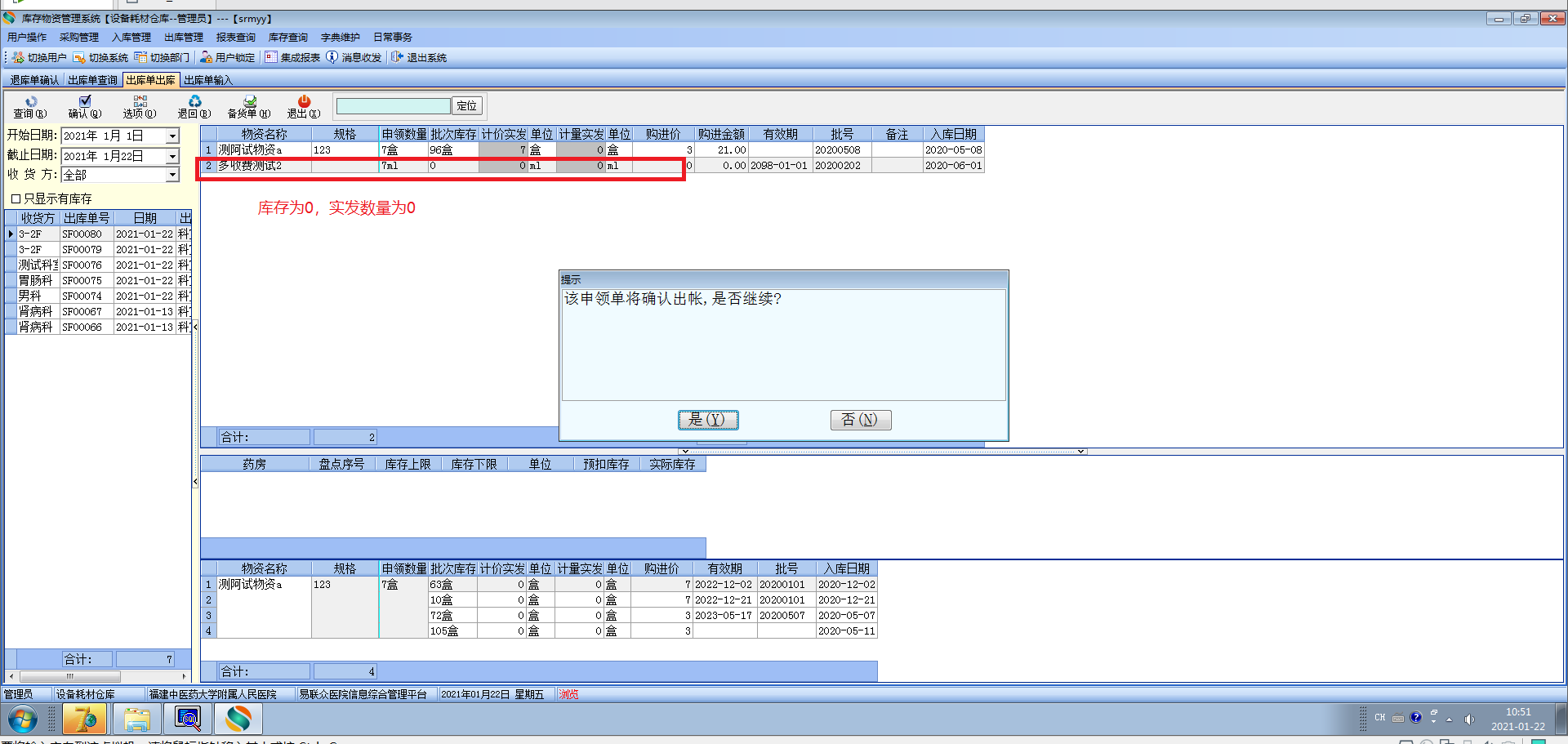Click the locate search input field
Viewport: 1568px width, 744px height.
coord(394,106)
